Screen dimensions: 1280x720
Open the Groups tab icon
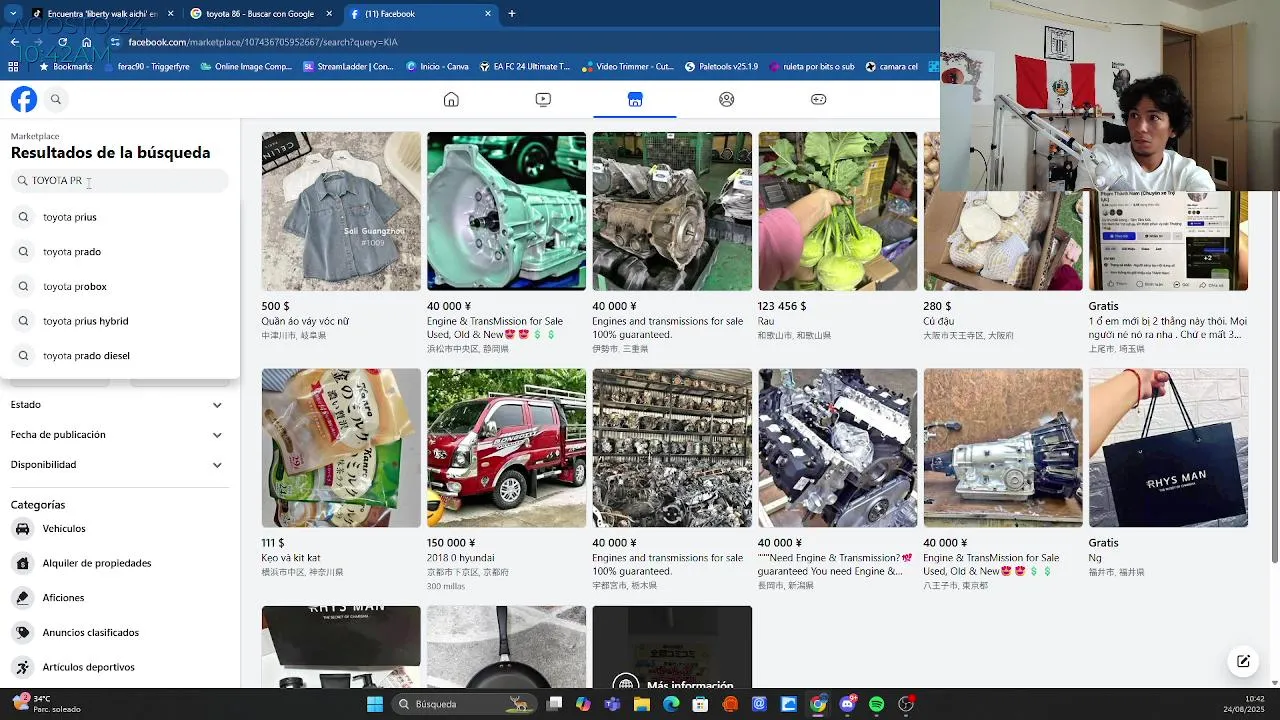click(727, 99)
